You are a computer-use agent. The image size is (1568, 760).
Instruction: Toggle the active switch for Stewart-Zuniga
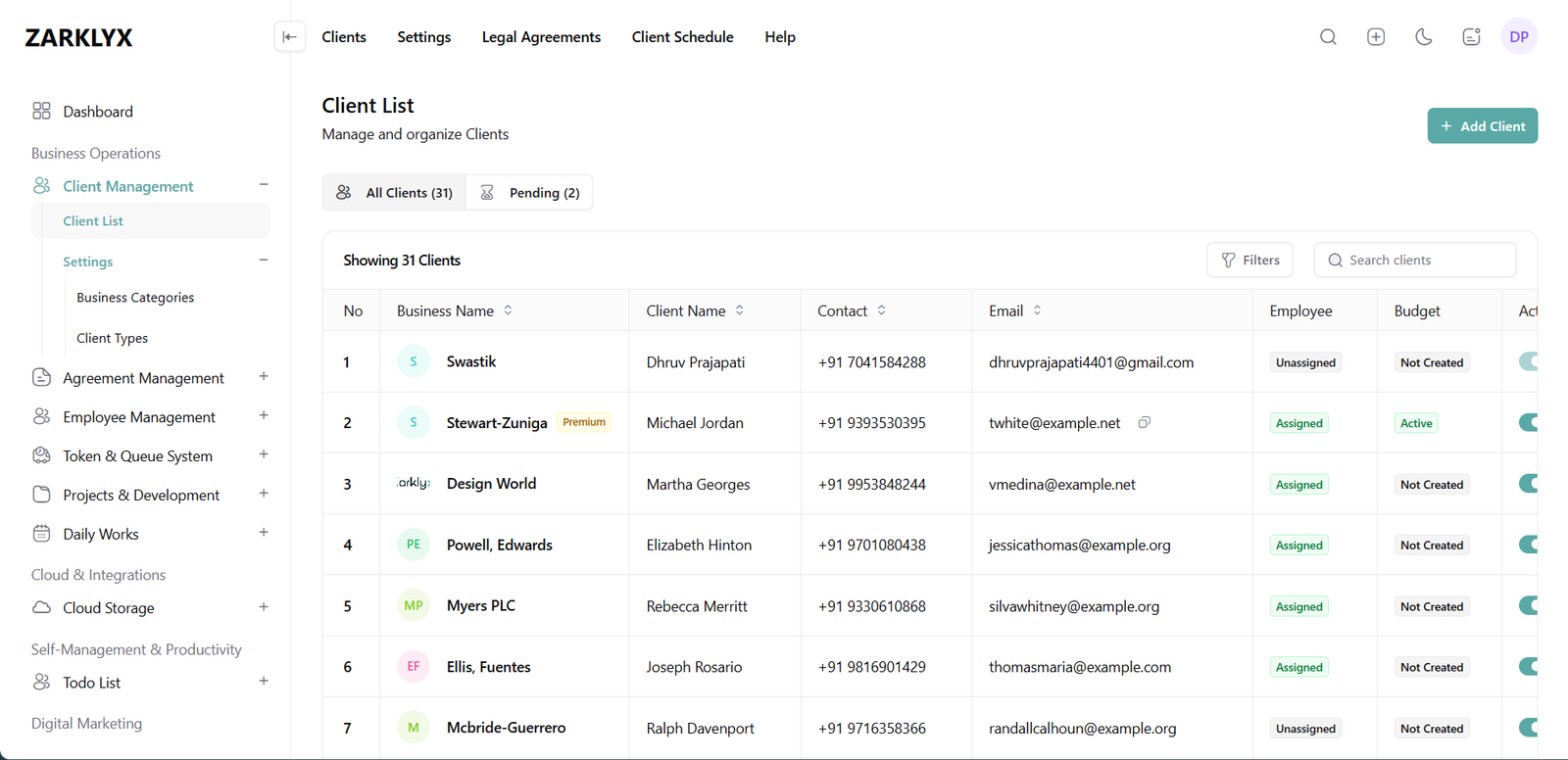point(1528,422)
